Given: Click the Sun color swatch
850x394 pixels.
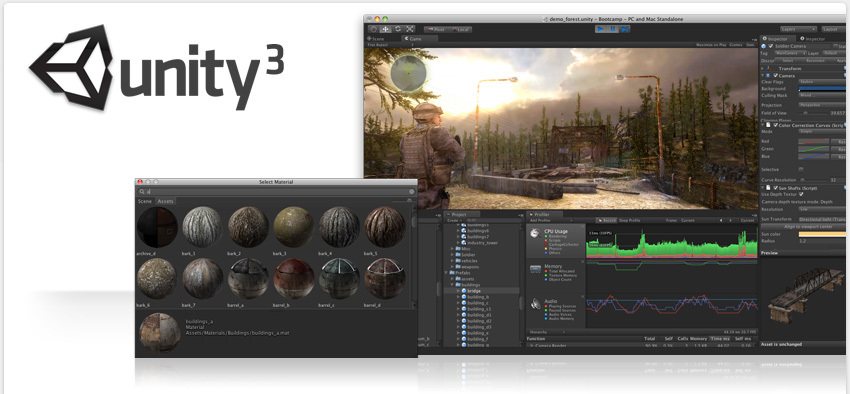Looking at the screenshot, I should 822,234.
